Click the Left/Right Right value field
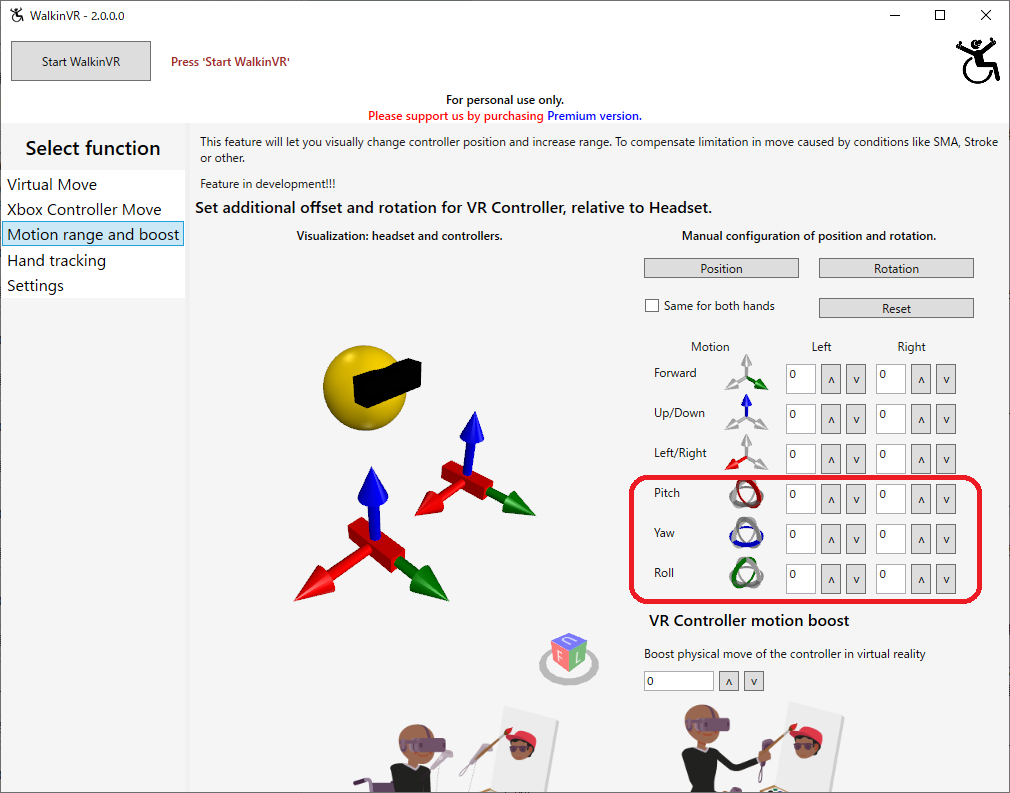This screenshot has height=793, width=1010. (891, 459)
